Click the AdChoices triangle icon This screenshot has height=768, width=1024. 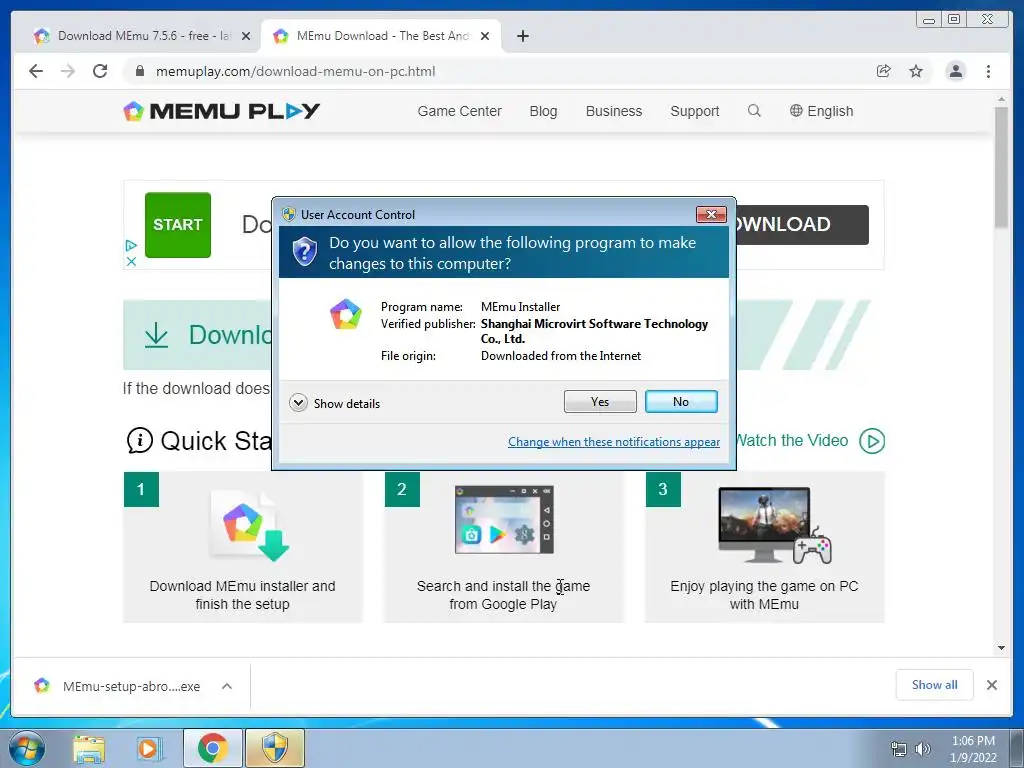[131, 246]
